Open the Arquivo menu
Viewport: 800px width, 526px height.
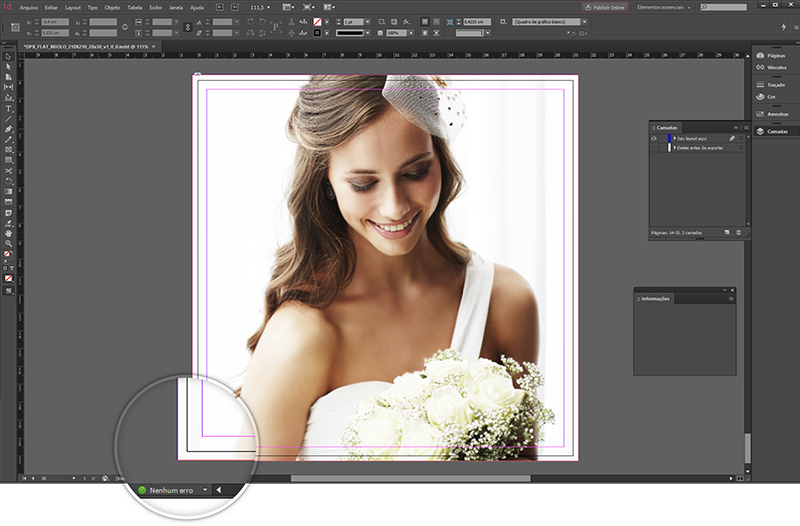click(29, 6)
